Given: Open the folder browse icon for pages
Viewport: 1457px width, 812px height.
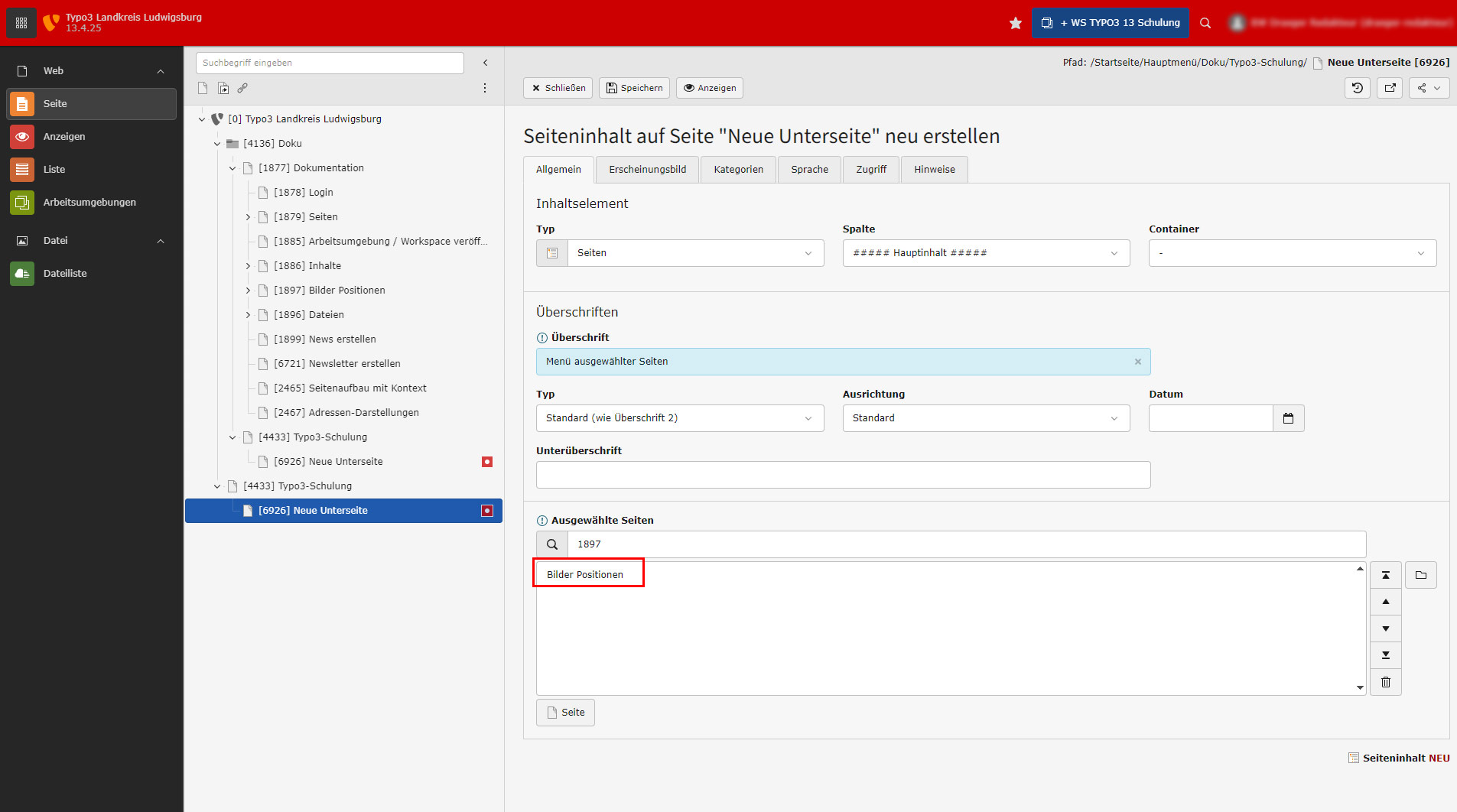Looking at the screenshot, I should pyautogui.click(x=1420, y=575).
